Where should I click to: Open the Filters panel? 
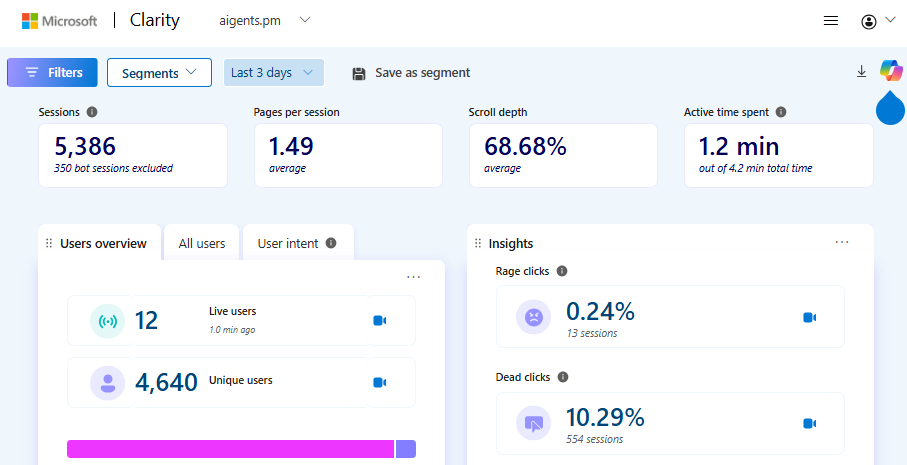(52, 72)
